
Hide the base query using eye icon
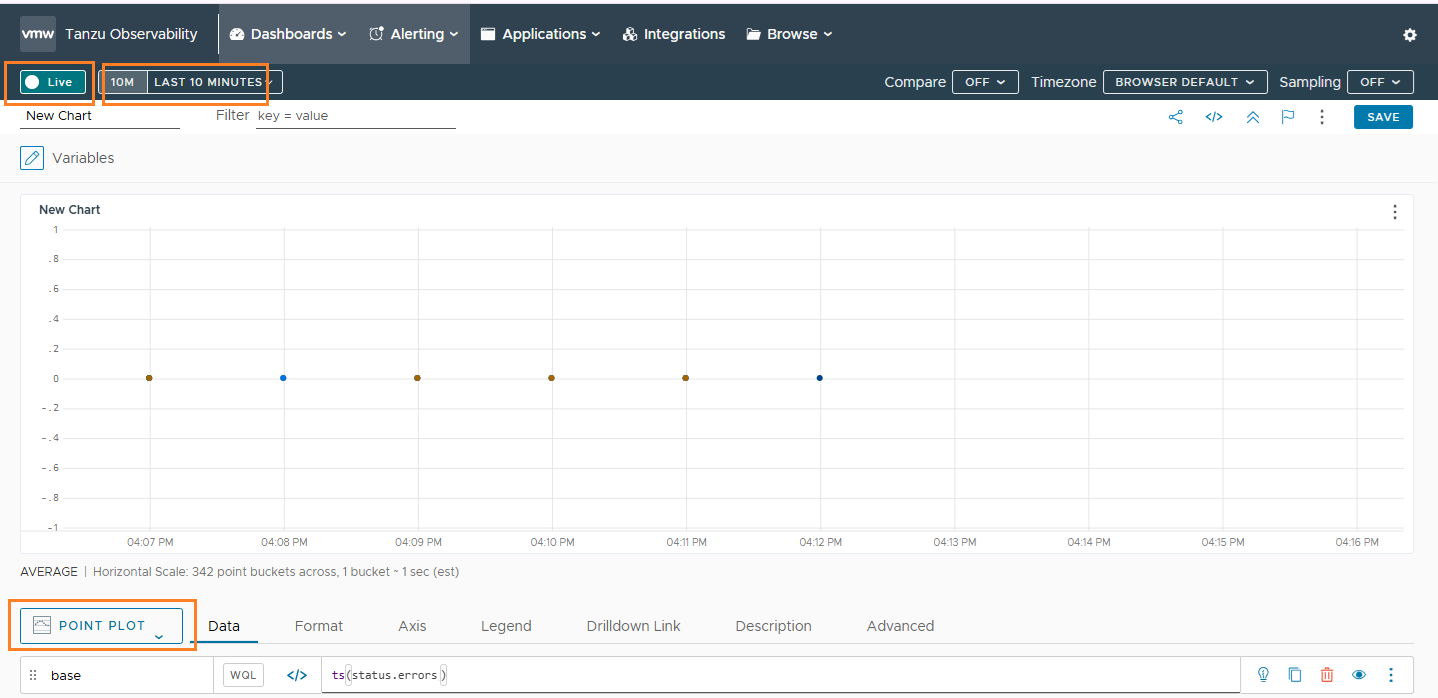coord(1359,675)
